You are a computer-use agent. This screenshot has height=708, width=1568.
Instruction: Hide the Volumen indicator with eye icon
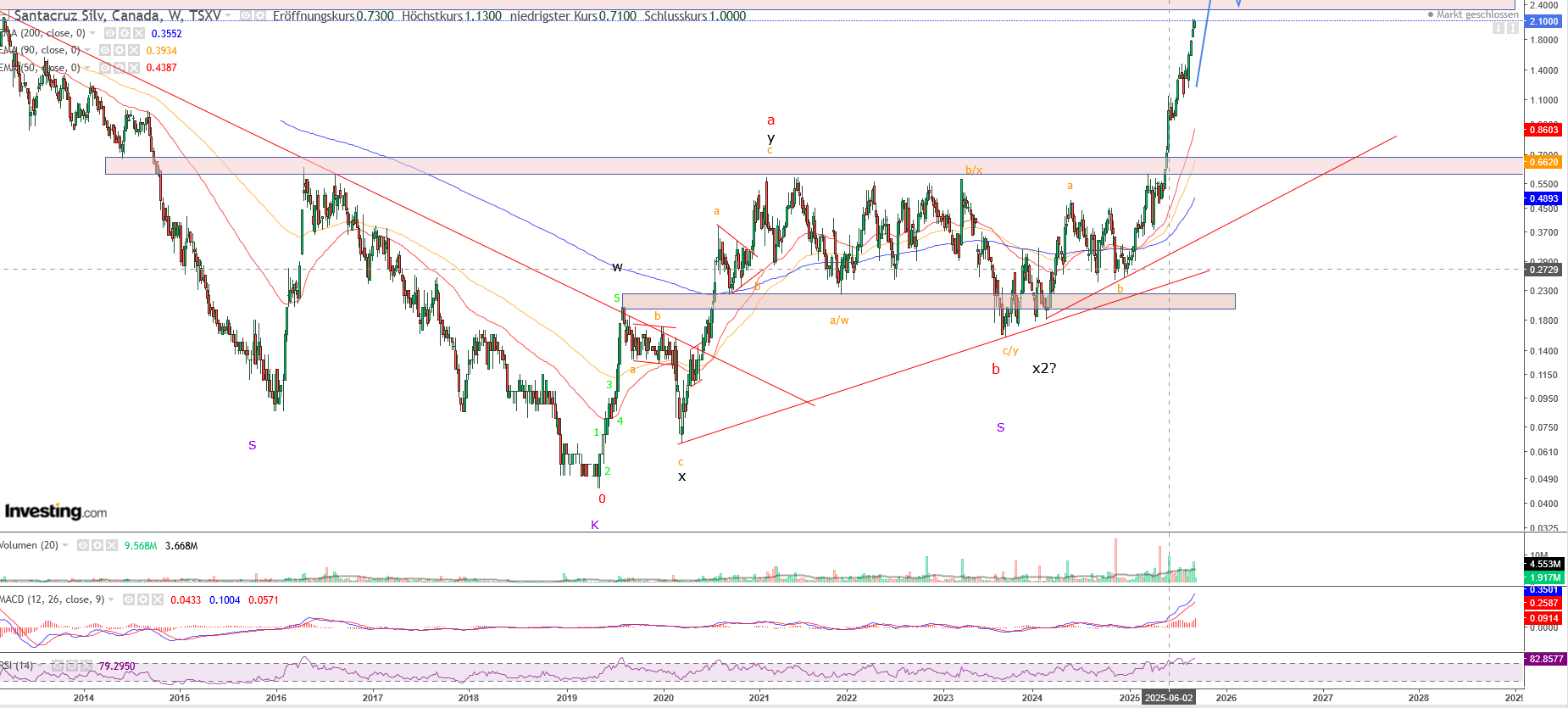83,545
